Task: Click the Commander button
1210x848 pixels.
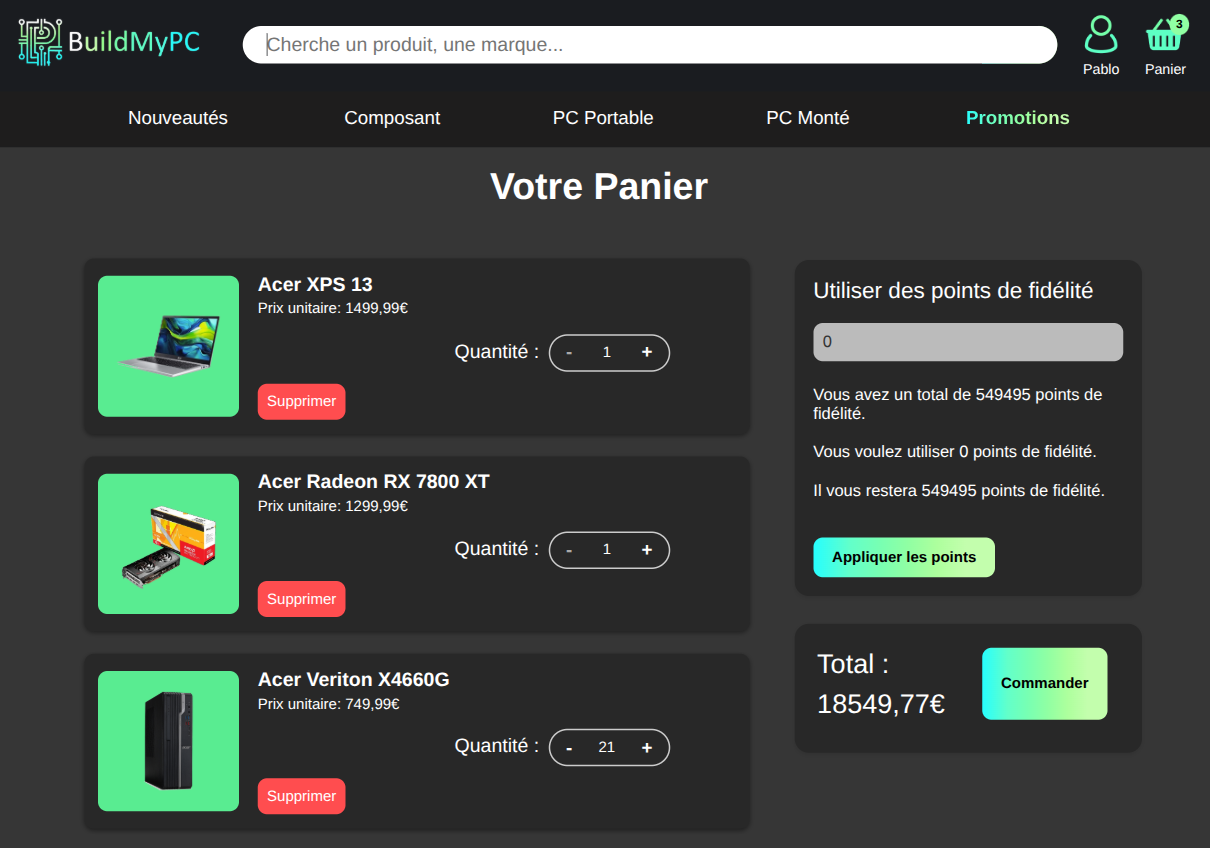Action: click(1044, 683)
